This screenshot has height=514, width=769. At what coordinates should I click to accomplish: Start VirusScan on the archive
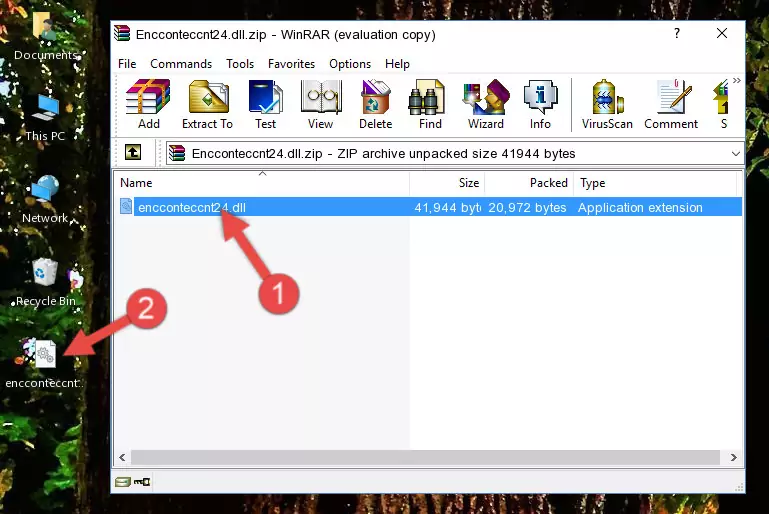coord(607,104)
